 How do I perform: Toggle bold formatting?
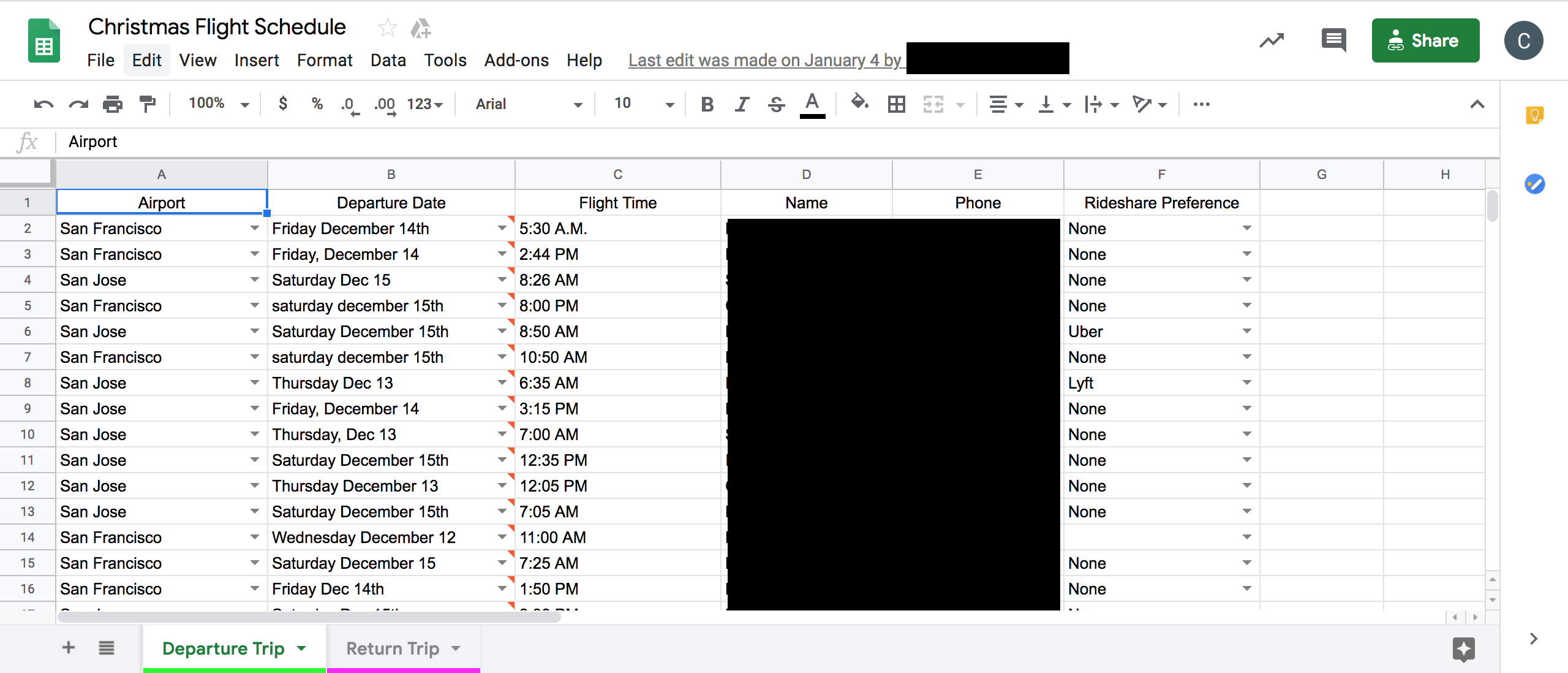pos(707,104)
